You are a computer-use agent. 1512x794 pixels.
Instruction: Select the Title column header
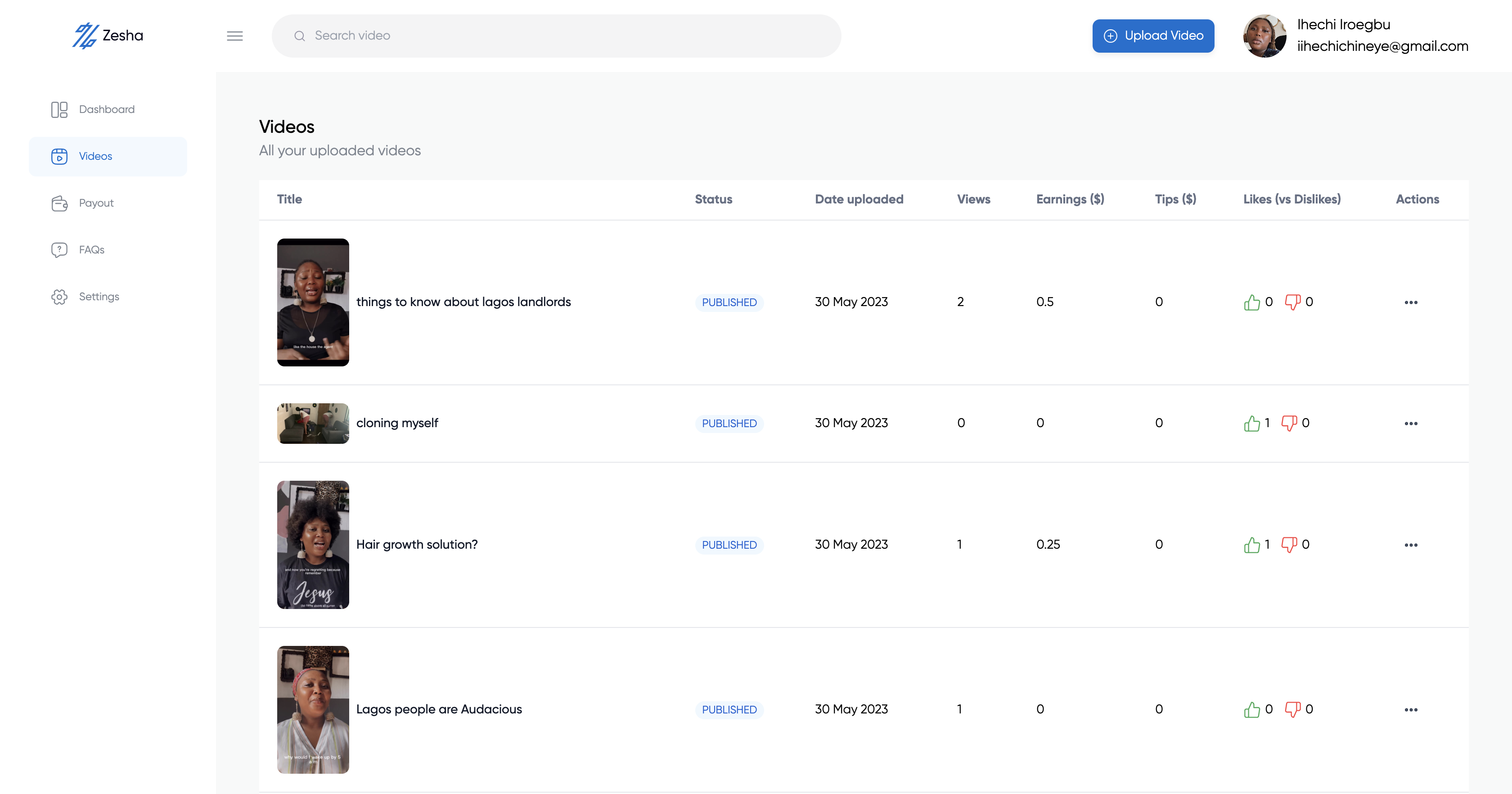point(289,199)
